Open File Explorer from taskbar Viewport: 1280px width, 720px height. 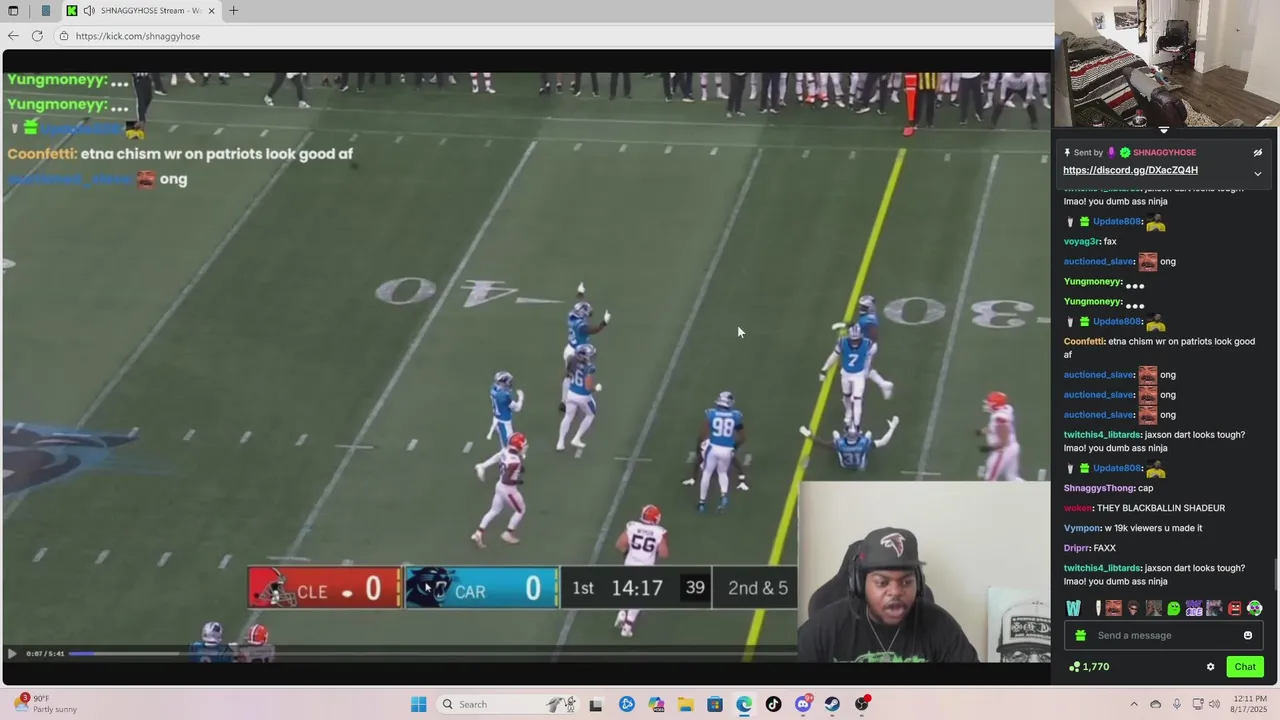(x=685, y=704)
